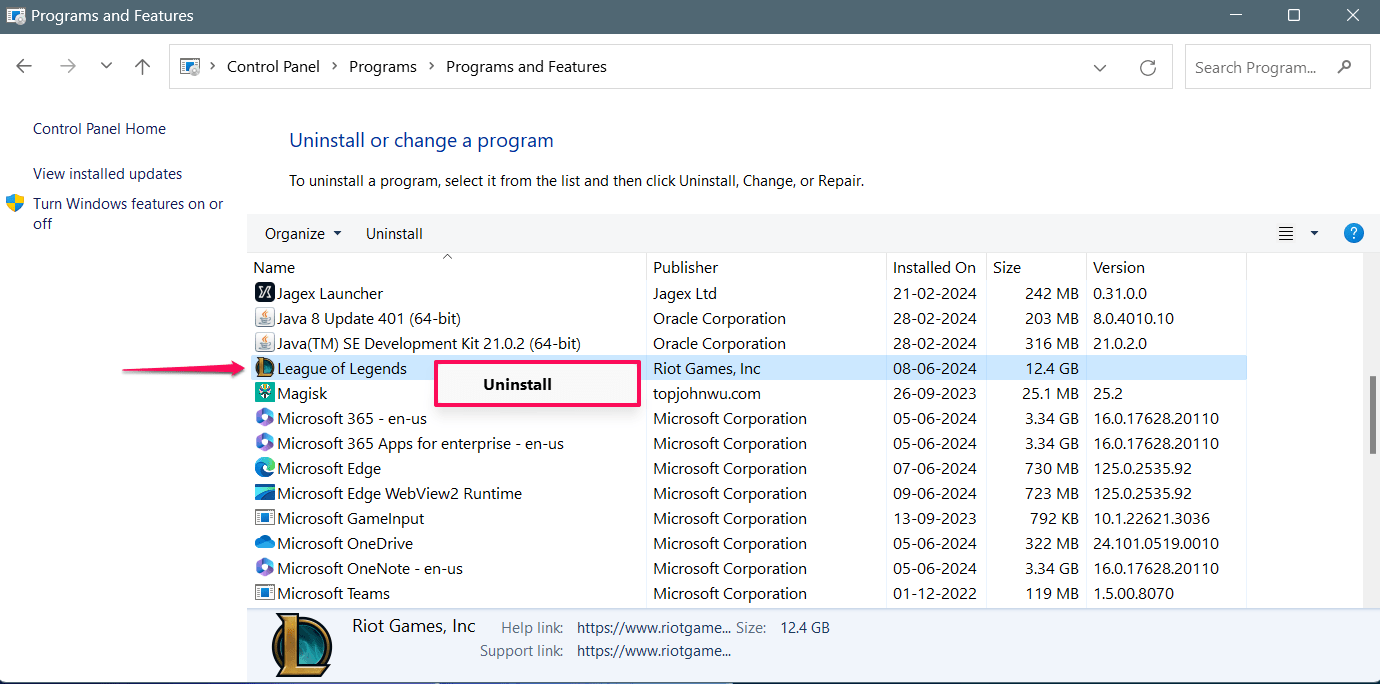
Task: Select Programs and Features breadcrumb
Action: tap(526, 67)
